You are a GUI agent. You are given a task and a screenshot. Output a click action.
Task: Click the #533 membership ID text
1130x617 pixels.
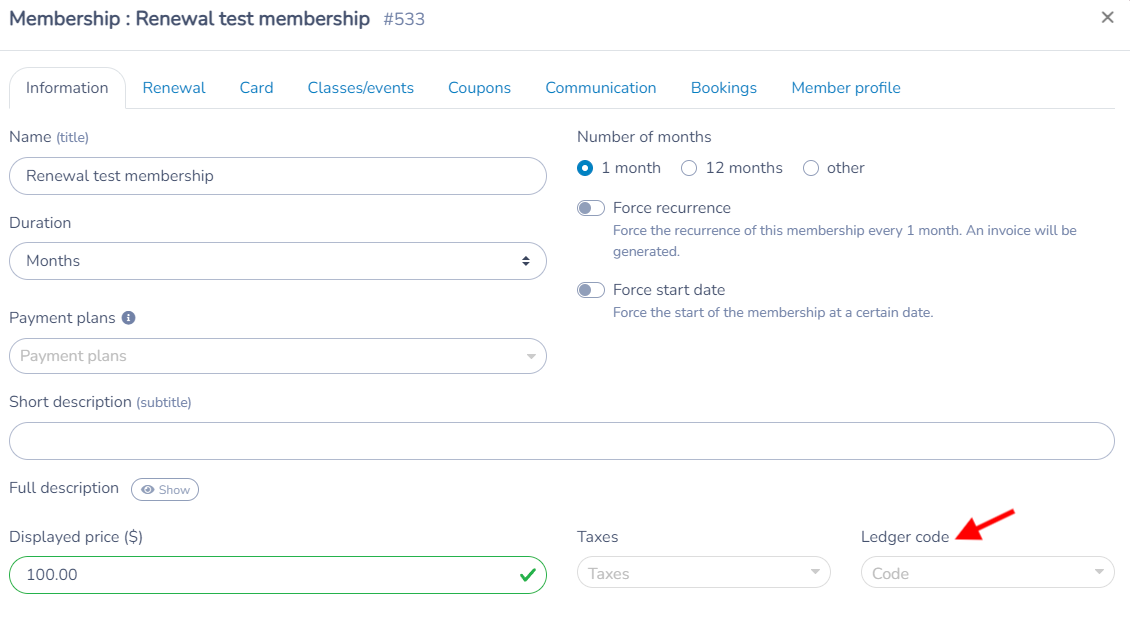404,19
